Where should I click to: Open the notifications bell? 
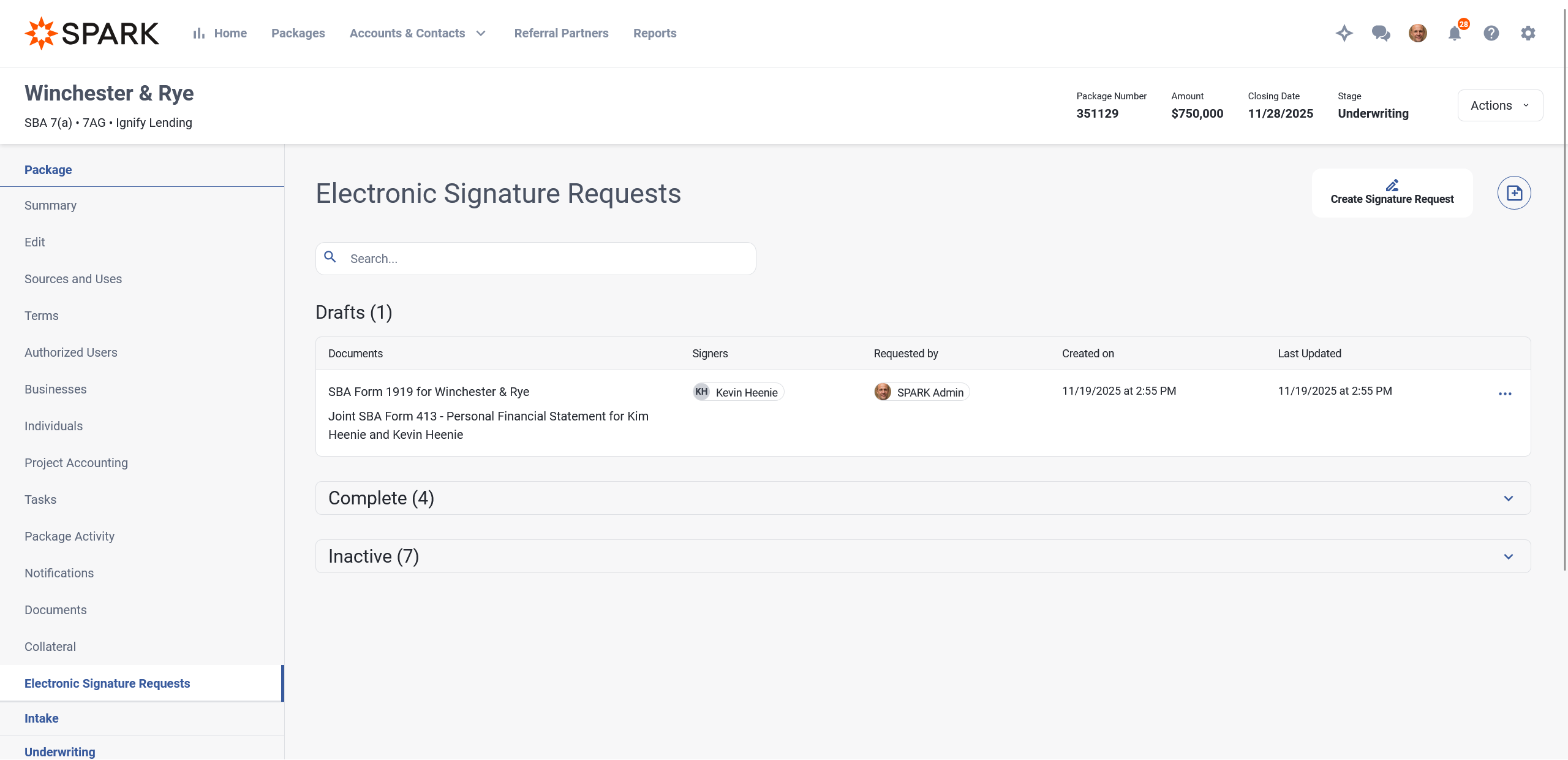point(1455,33)
